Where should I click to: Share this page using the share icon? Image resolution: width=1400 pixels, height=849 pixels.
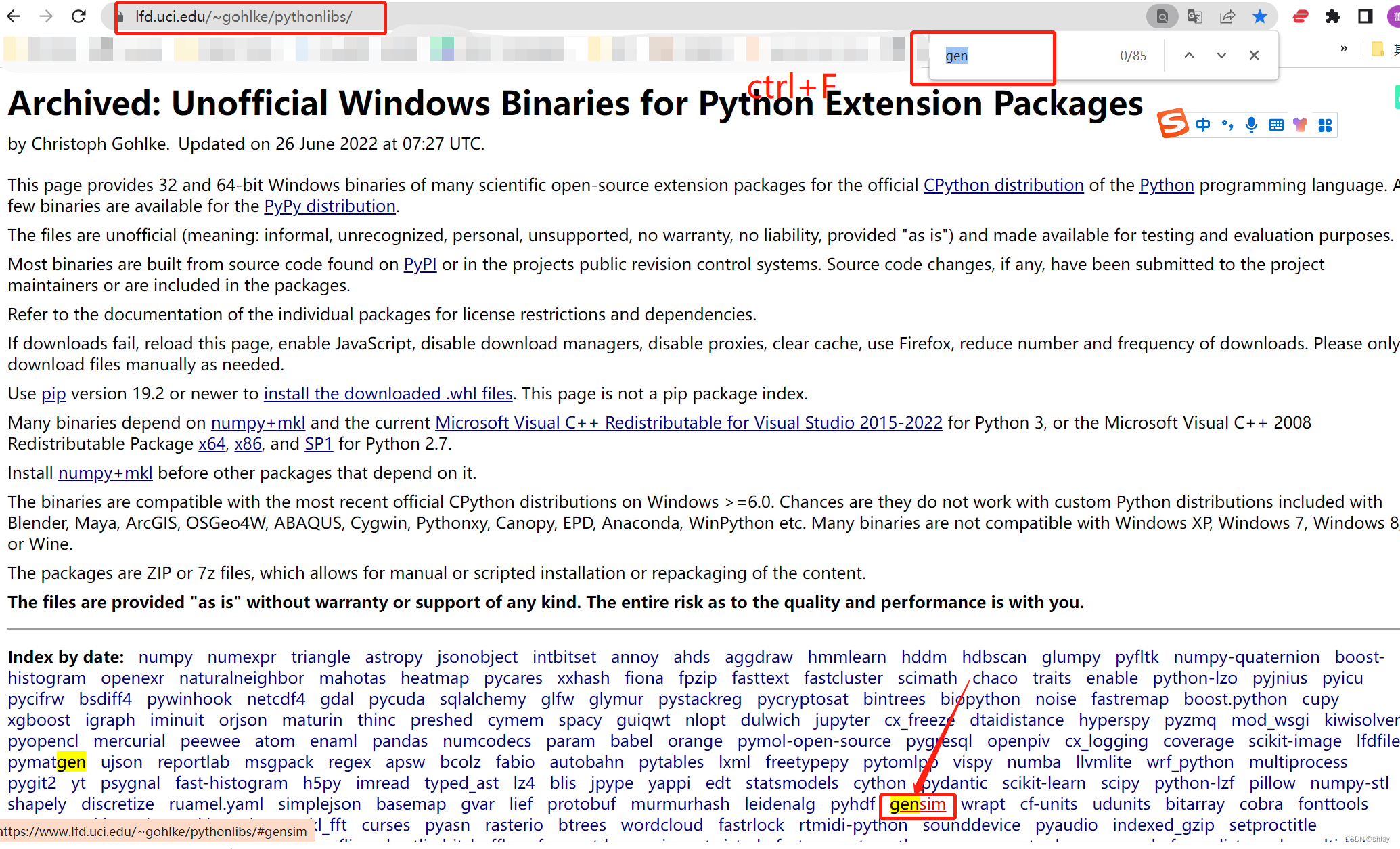[x=1227, y=16]
